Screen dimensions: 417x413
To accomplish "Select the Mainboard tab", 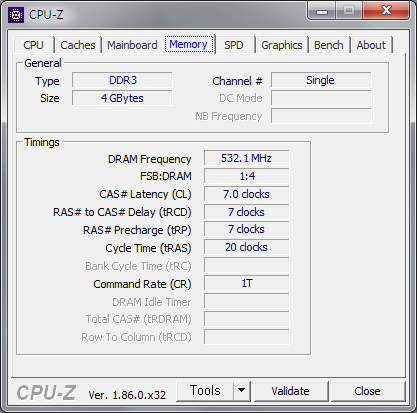I will 132,45.
